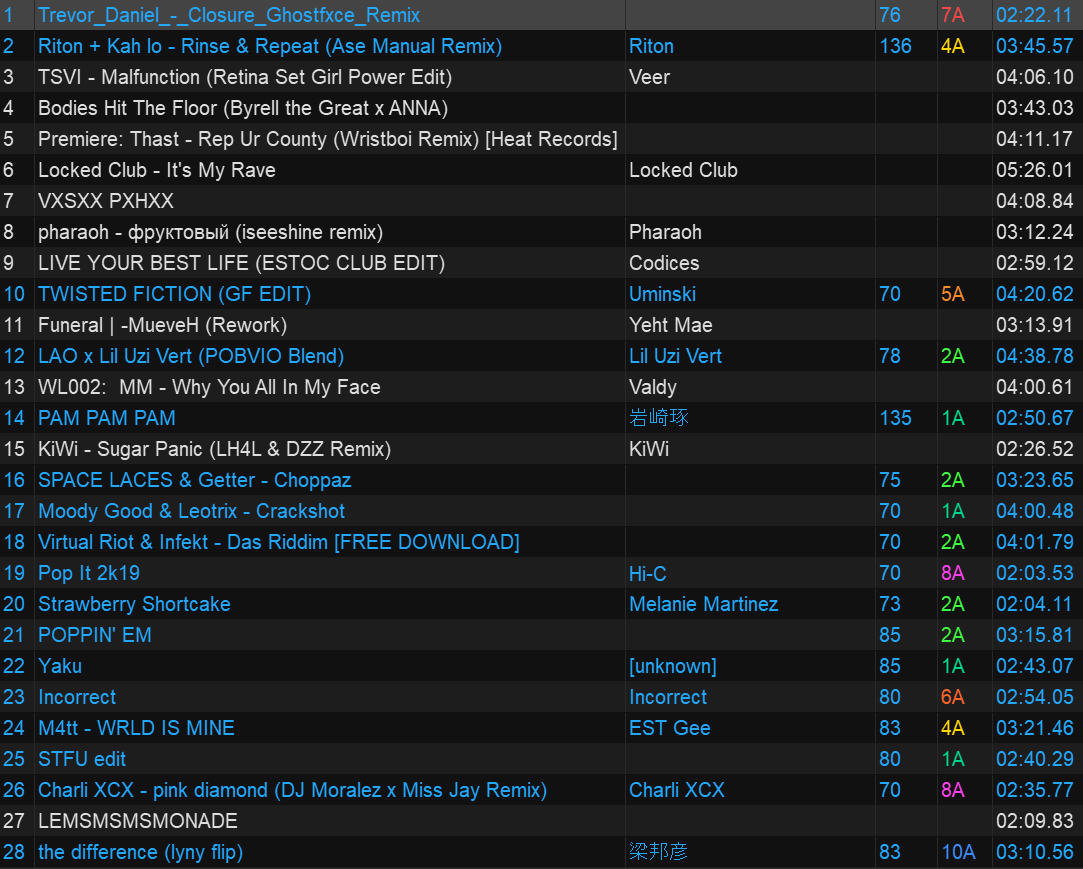
Task: Select Bodies Hit The Floor track
Action: tap(243, 108)
